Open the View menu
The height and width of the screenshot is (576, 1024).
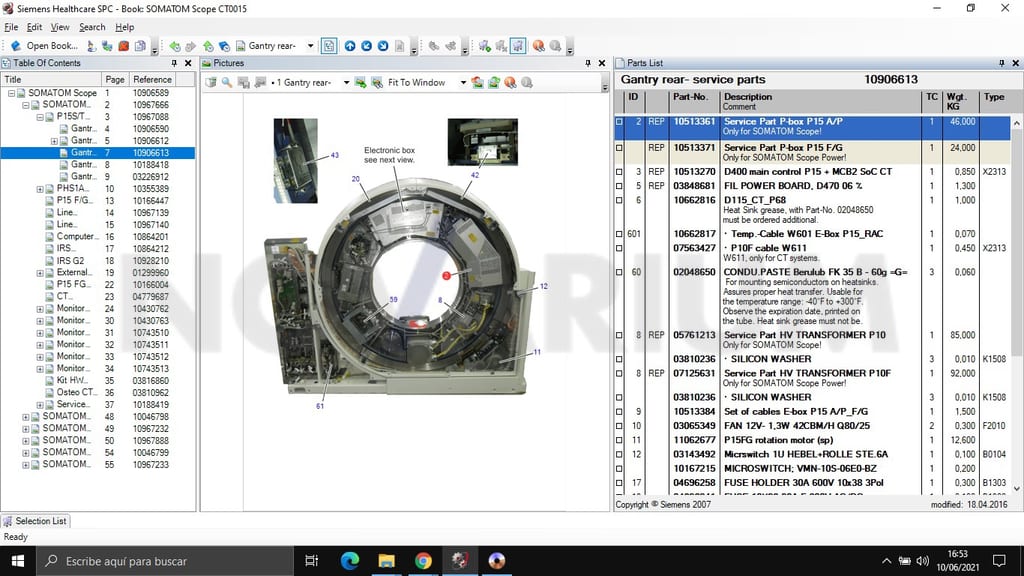pyautogui.click(x=60, y=27)
